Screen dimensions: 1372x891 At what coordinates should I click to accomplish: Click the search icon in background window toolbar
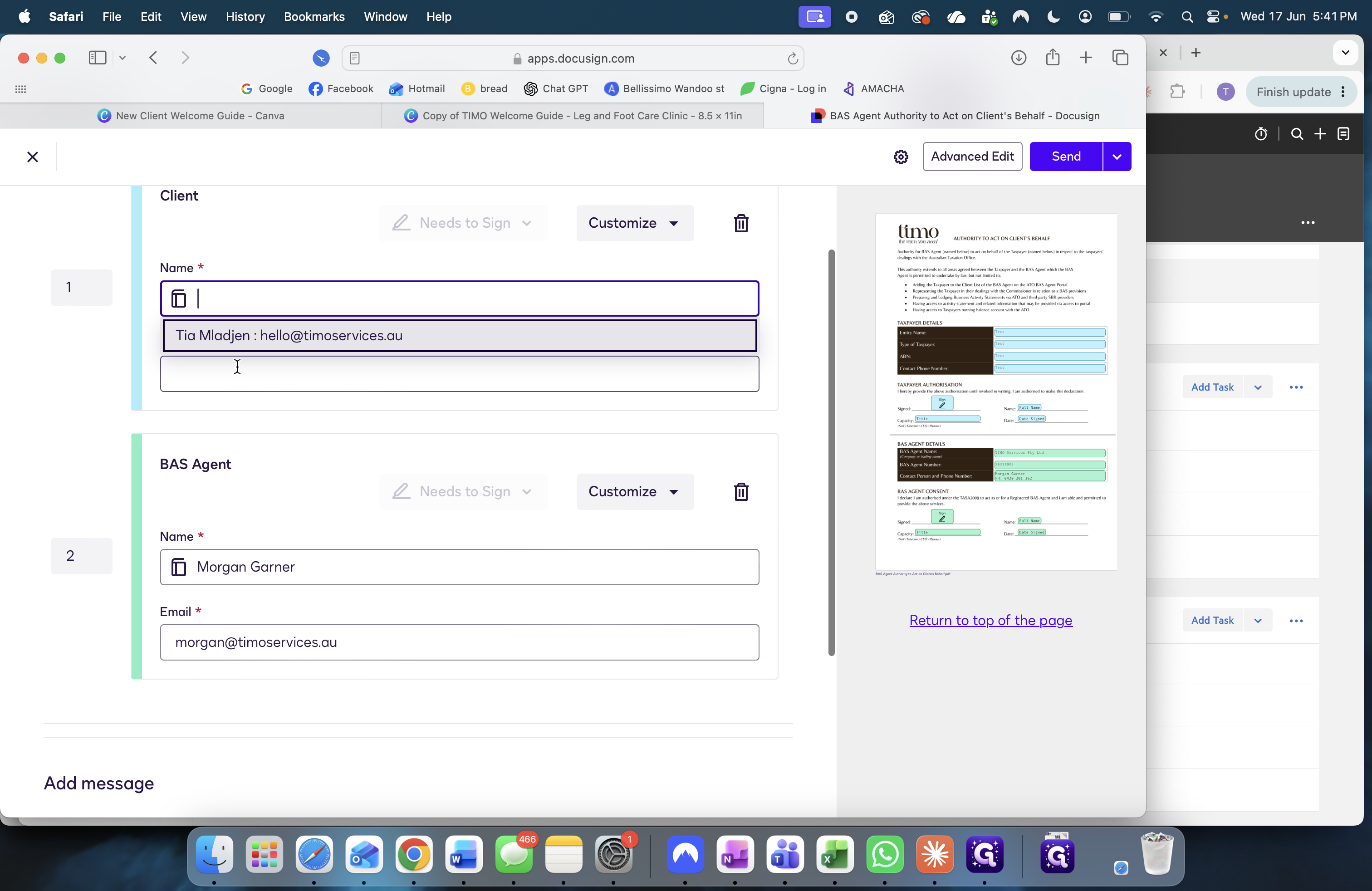[x=1297, y=134]
